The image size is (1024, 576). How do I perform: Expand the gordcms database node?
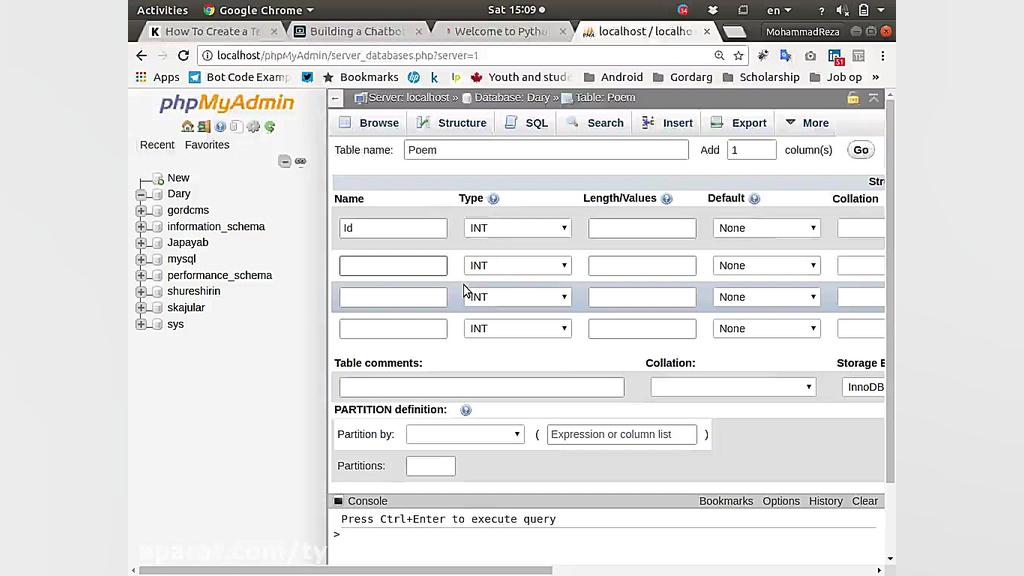click(x=141, y=210)
